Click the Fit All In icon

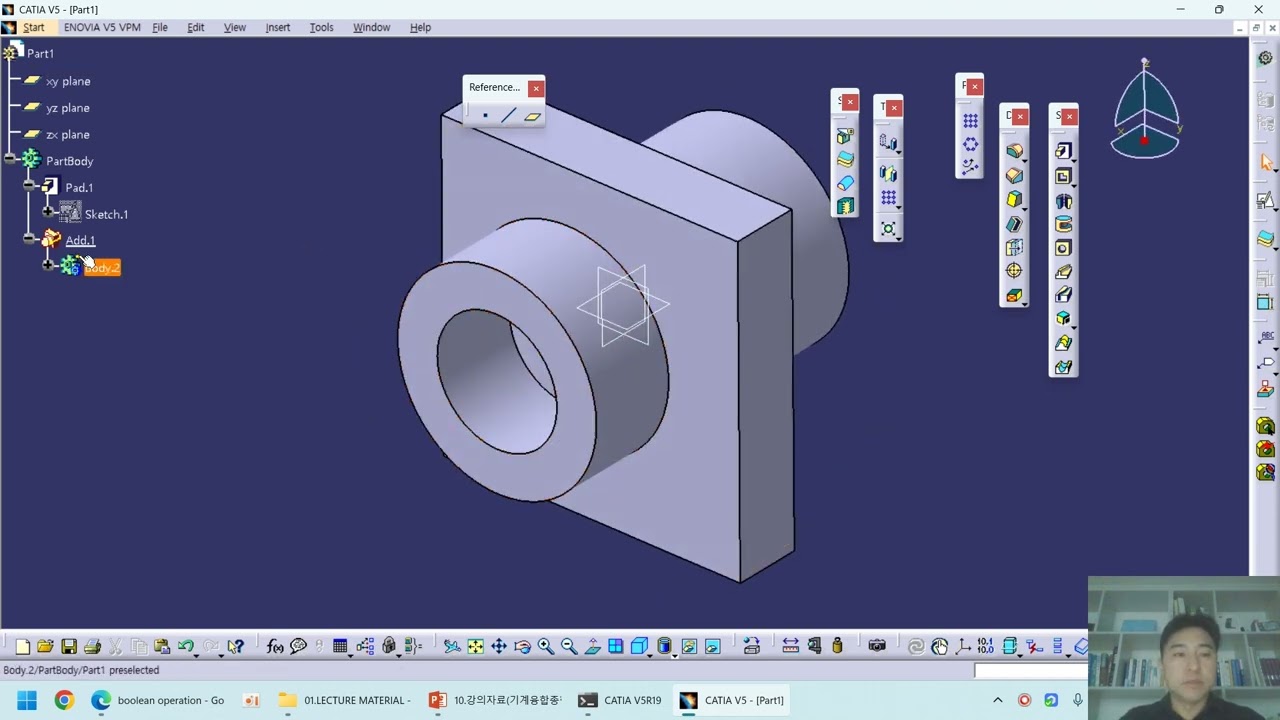[475, 647]
